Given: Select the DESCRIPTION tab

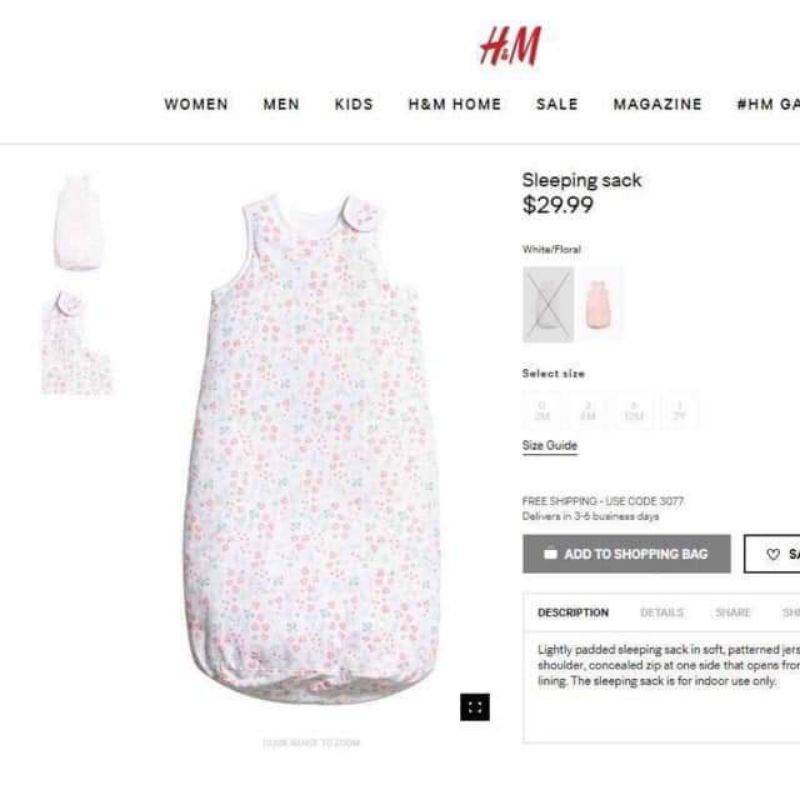Looking at the screenshot, I should 573,612.
